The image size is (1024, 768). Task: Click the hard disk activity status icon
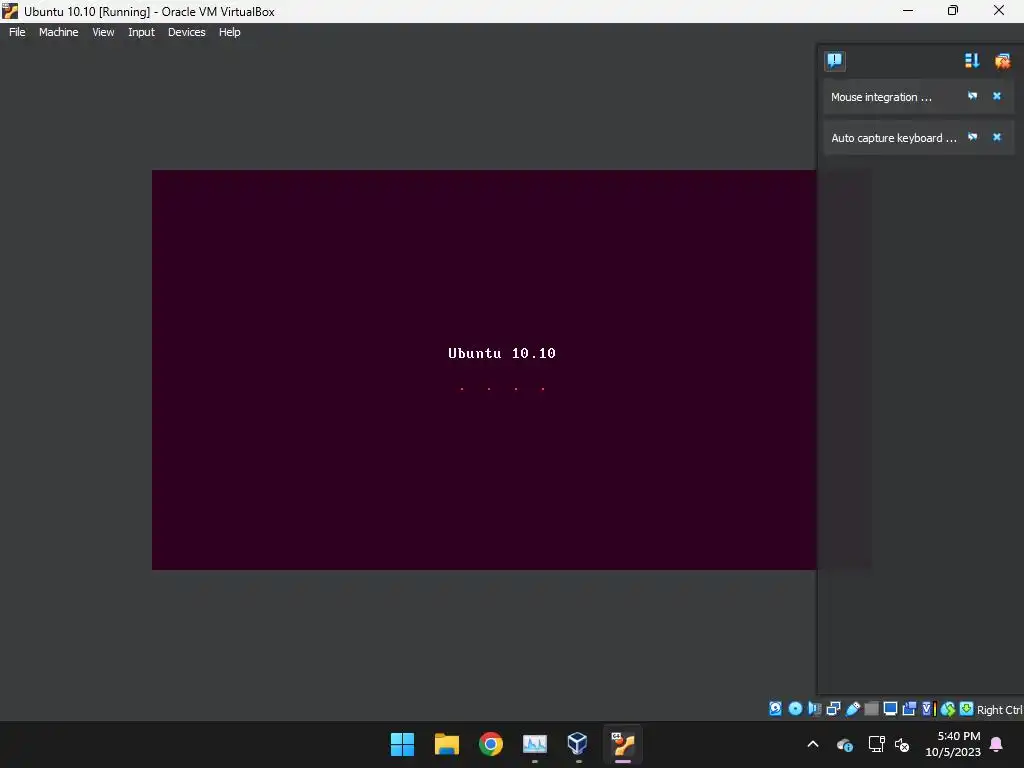(x=775, y=709)
